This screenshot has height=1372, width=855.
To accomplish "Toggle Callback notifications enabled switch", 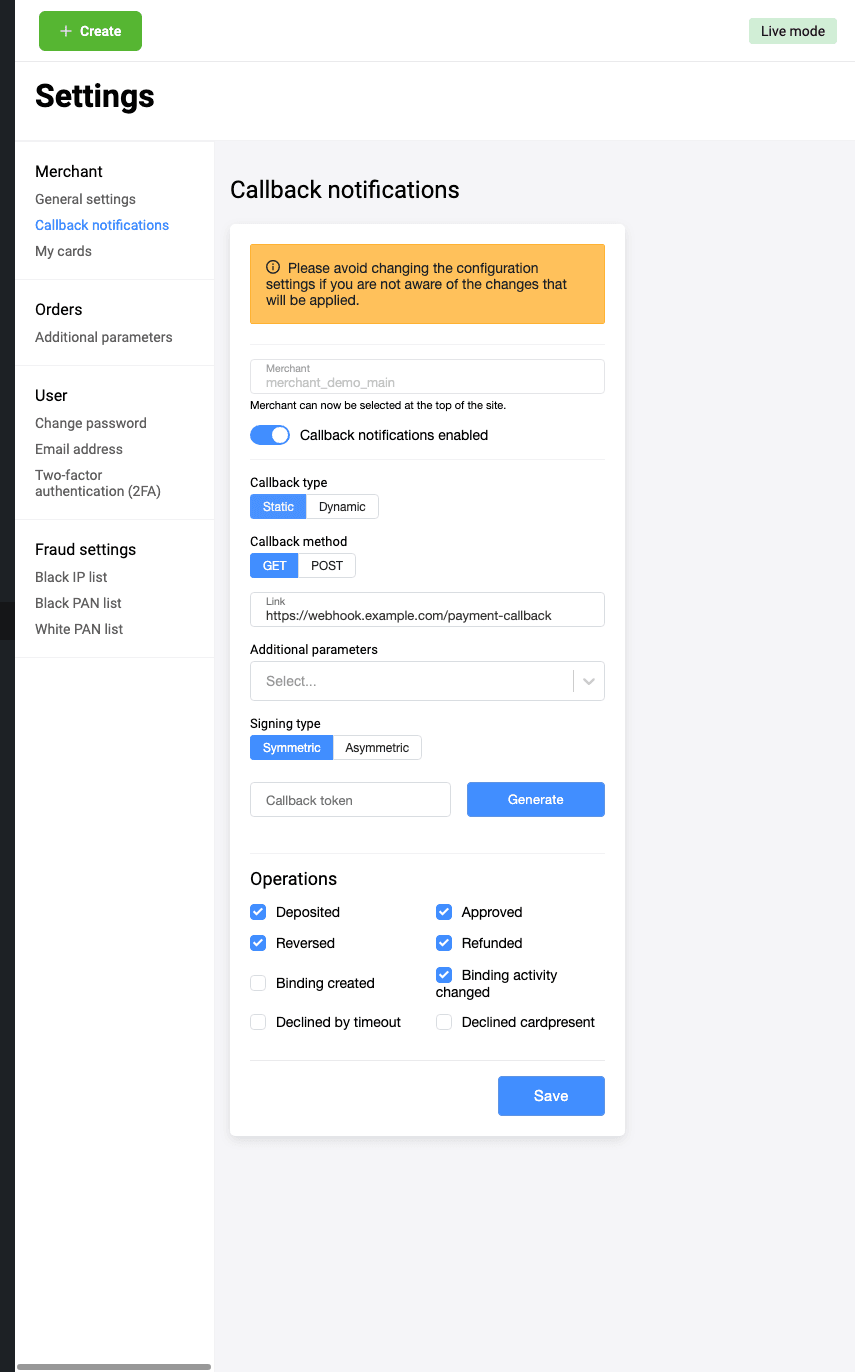I will pyautogui.click(x=269, y=435).
